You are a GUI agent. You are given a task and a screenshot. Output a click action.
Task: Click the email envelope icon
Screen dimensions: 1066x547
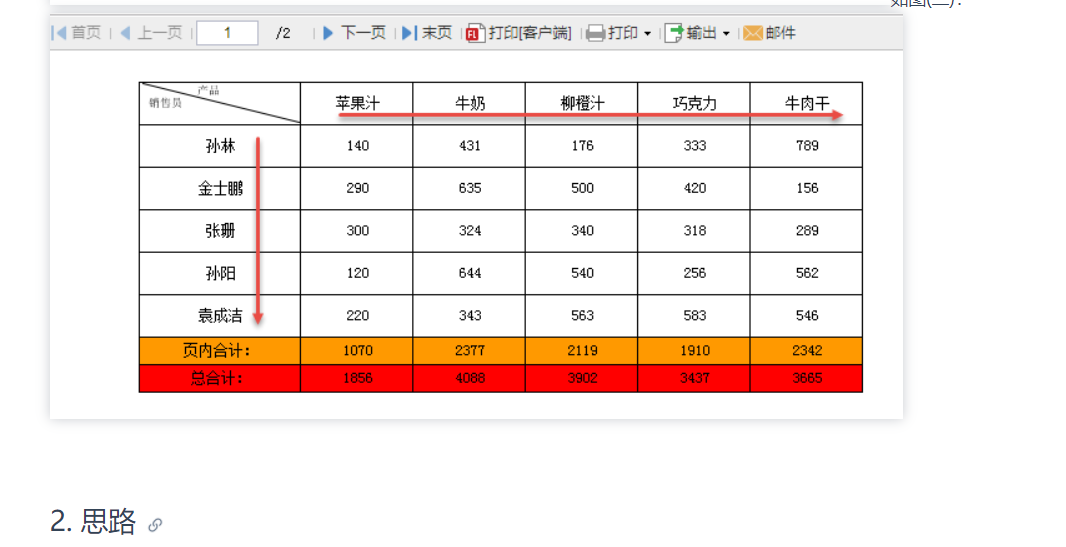tap(753, 33)
